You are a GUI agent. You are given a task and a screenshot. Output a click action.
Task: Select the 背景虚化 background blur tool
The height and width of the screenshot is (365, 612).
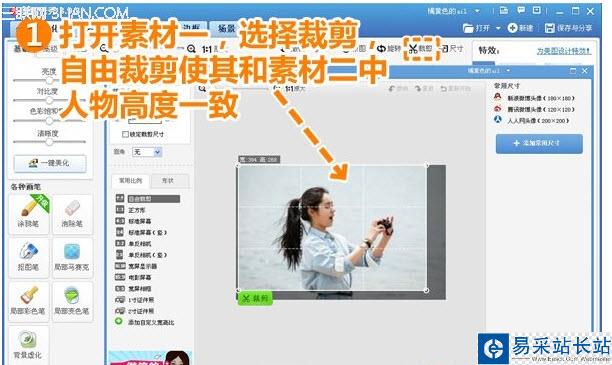[28, 345]
